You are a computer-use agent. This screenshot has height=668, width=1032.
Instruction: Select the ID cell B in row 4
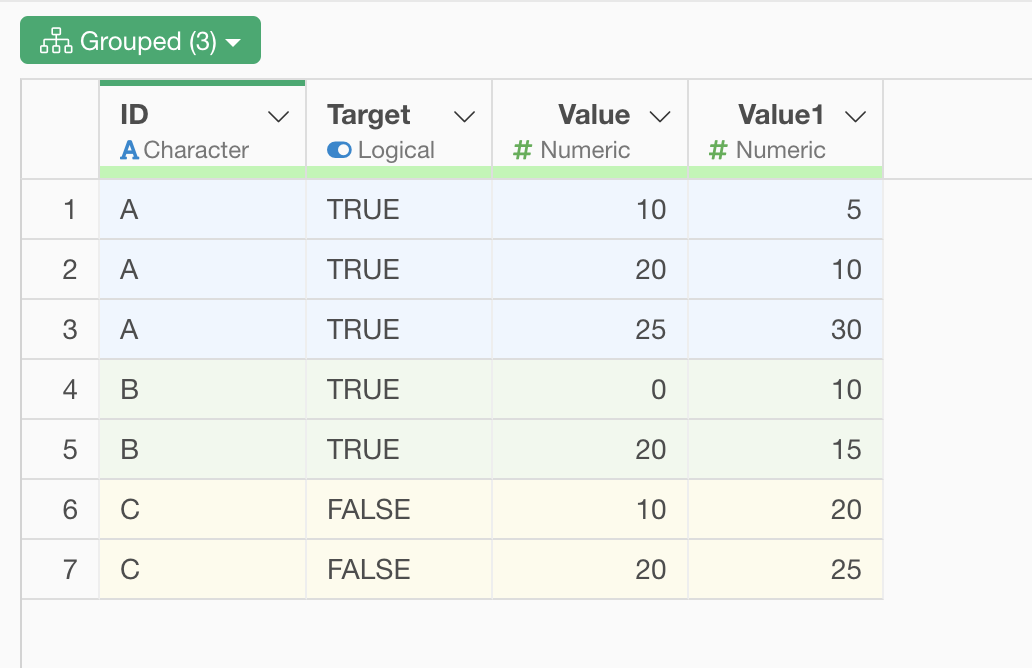130,390
